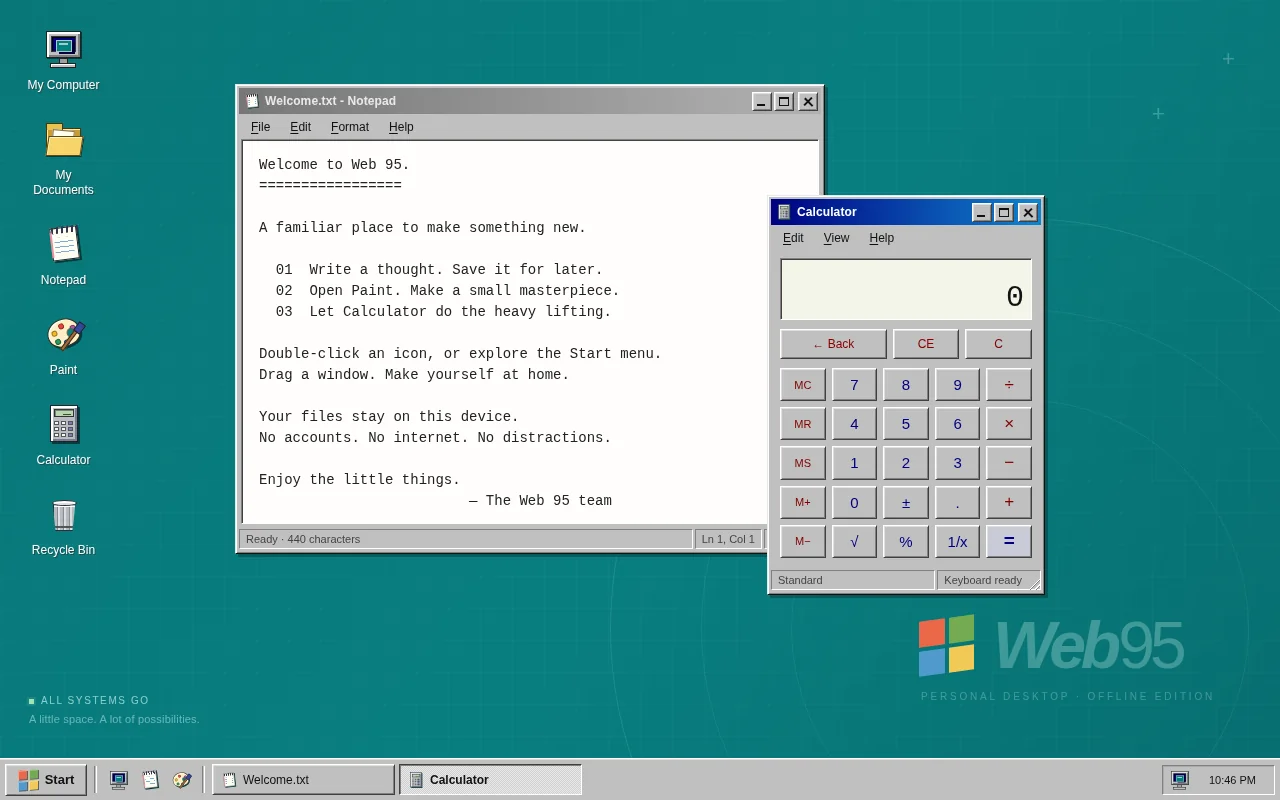Click the MS memory store button
This screenshot has width=1280, height=800.
803,463
